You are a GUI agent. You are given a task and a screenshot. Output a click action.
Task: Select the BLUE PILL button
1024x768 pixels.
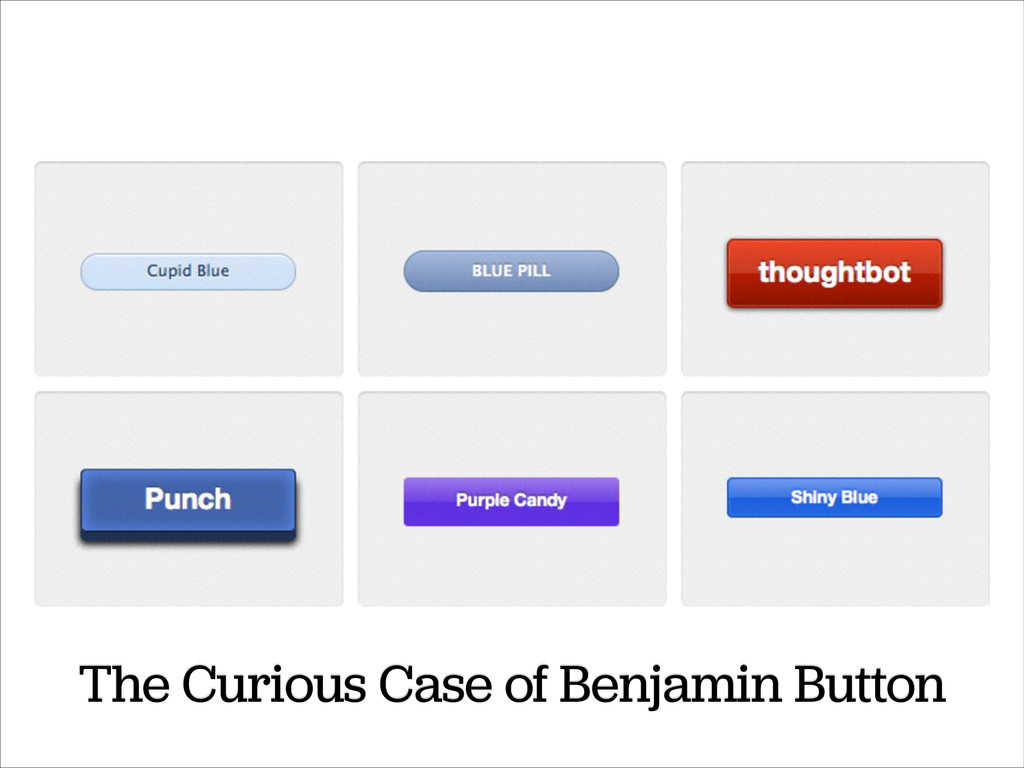(x=511, y=270)
